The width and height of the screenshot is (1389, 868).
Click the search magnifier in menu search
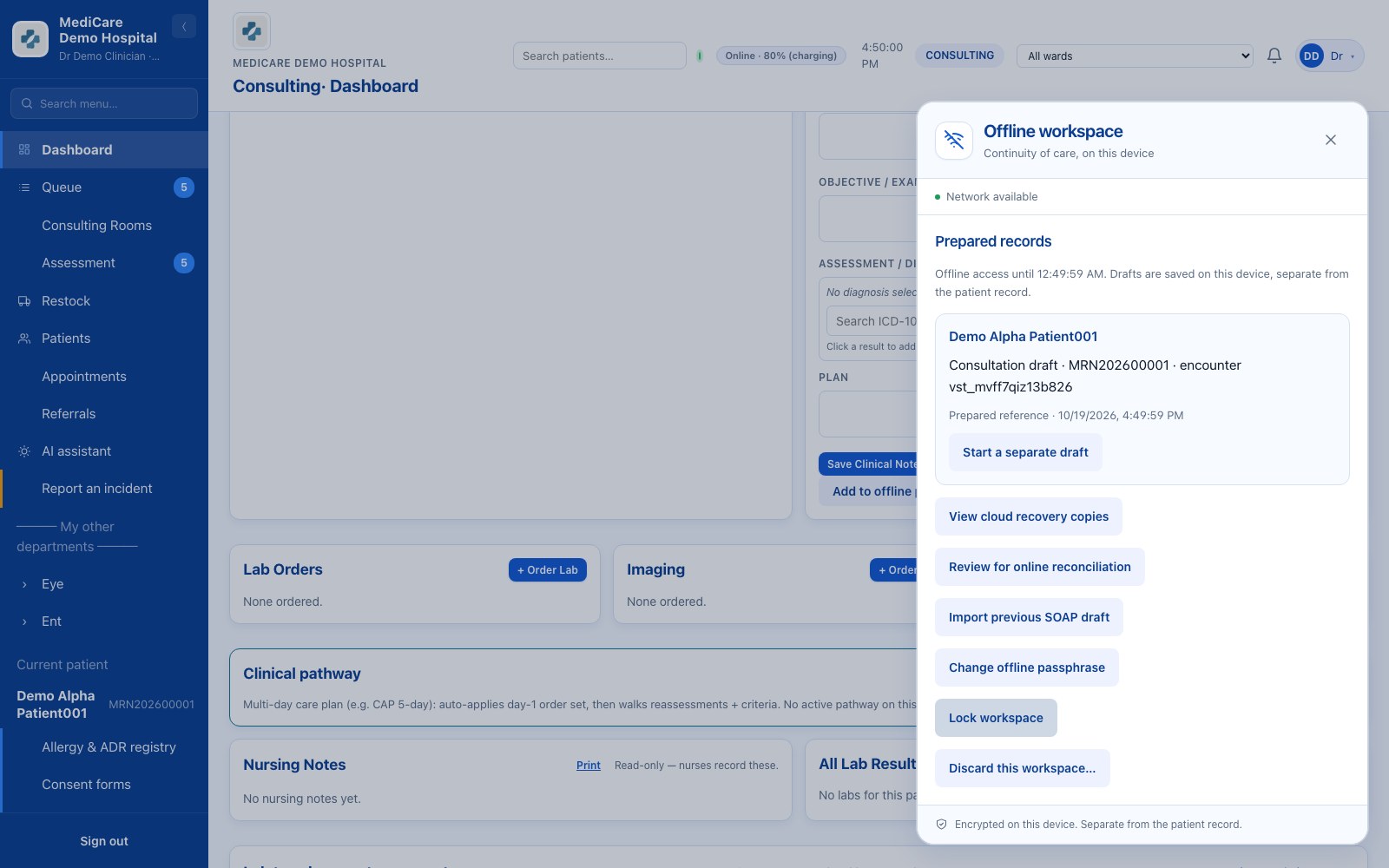[27, 103]
